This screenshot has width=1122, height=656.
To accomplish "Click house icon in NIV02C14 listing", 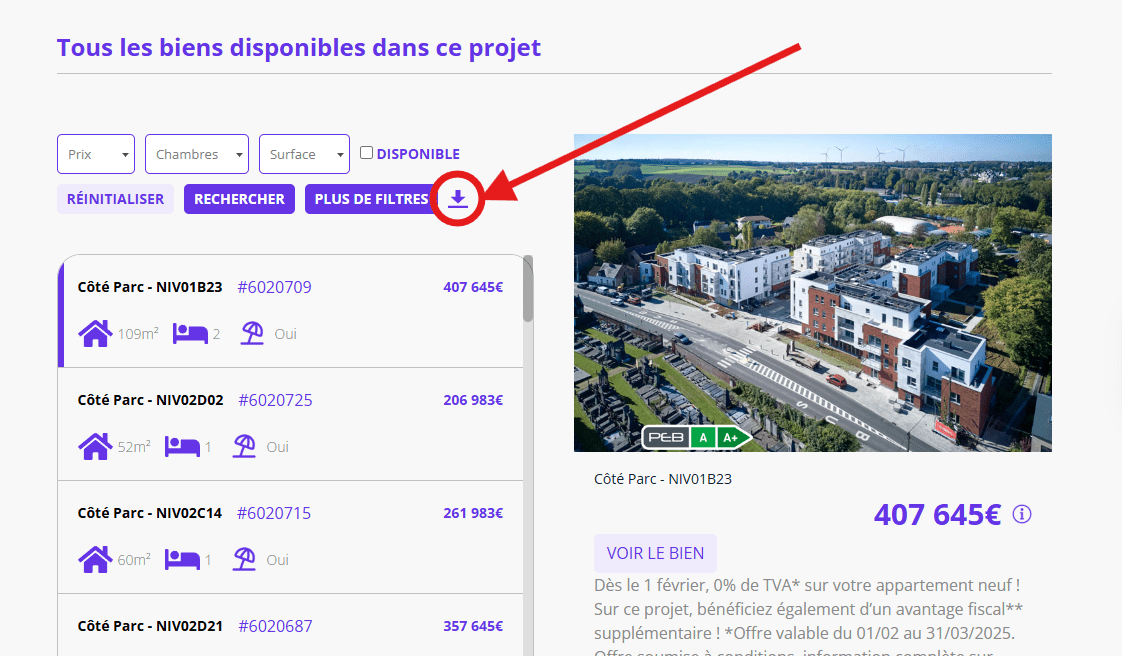I will 95,559.
